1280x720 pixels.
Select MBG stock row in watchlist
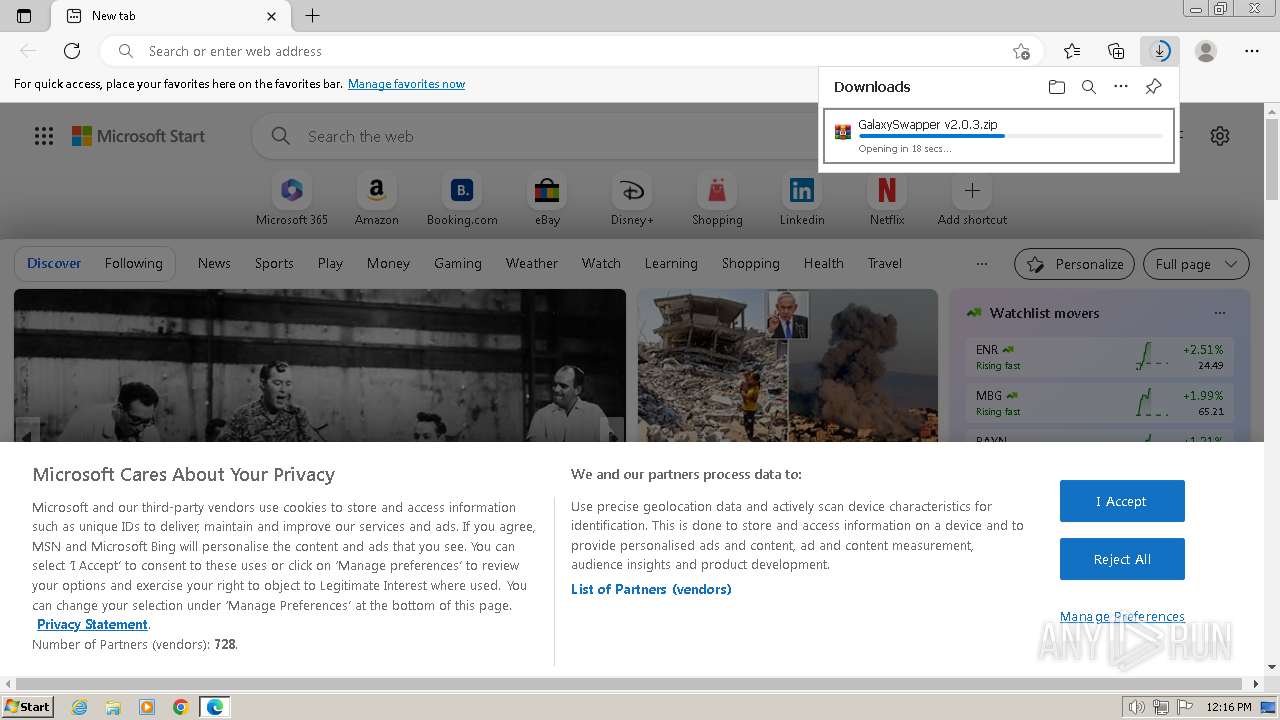pos(1100,402)
